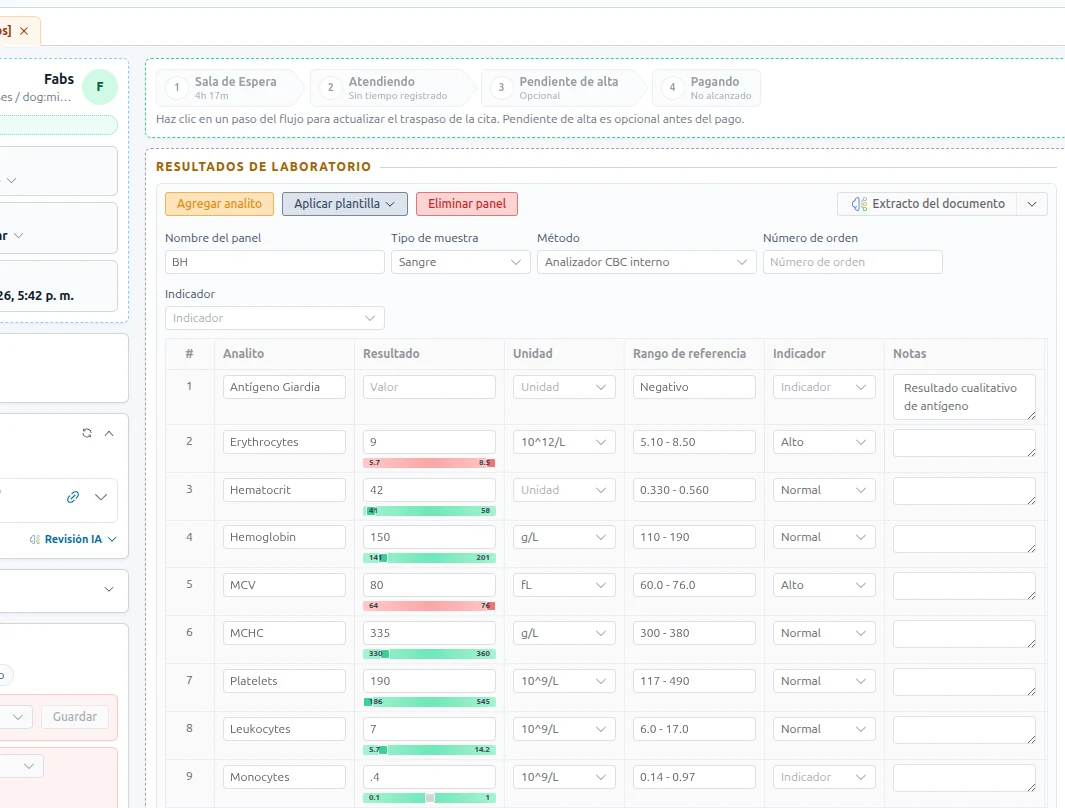Open the Método Analizador CBC interno dropdown
The width and height of the screenshot is (1065, 808).
coord(647,262)
